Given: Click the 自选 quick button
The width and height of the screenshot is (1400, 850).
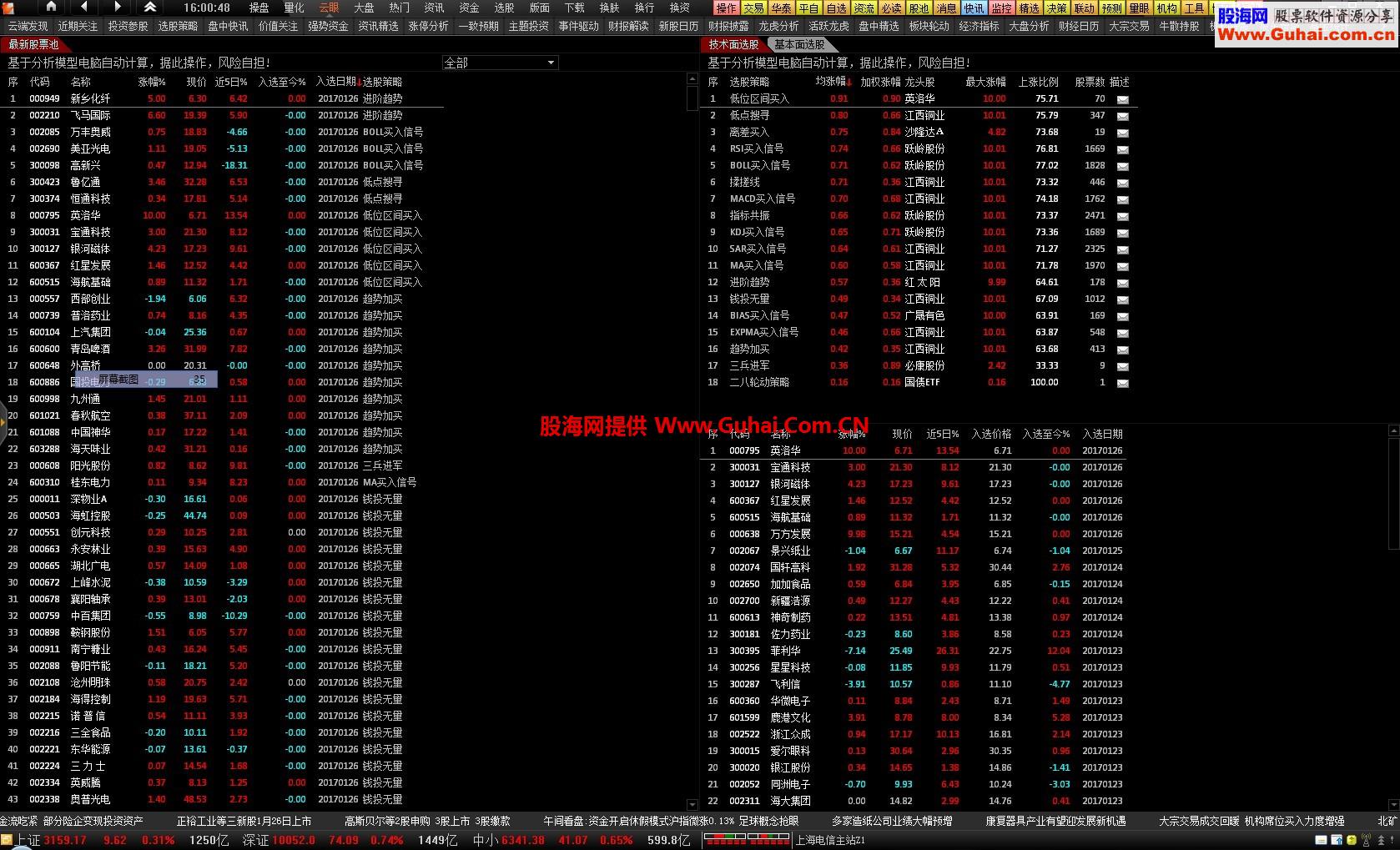Looking at the screenshot, I should point(837,8).
